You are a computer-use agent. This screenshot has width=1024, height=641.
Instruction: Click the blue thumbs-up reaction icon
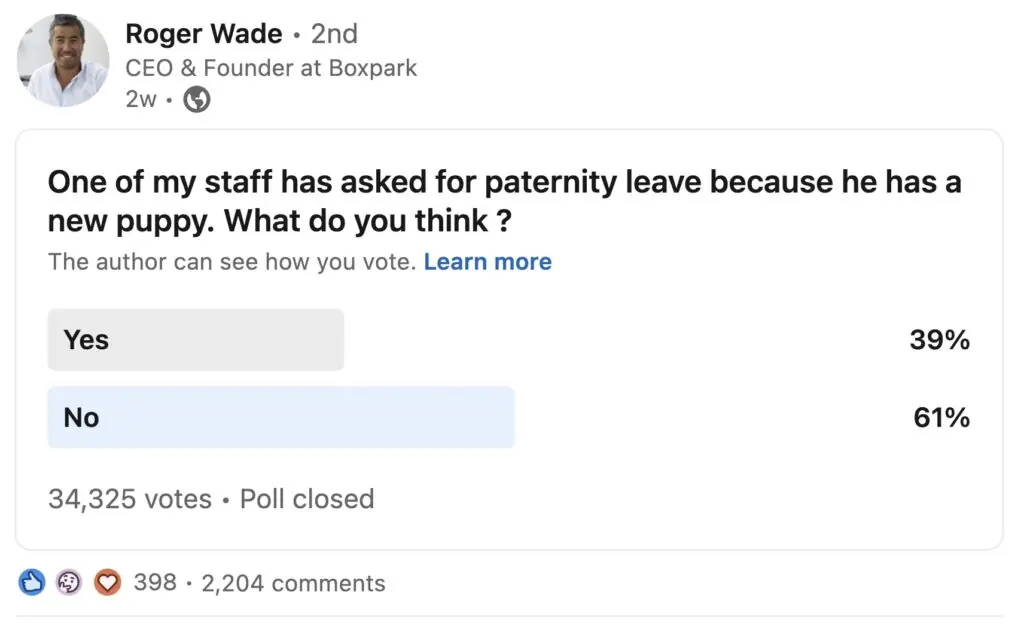coord(32,582)
